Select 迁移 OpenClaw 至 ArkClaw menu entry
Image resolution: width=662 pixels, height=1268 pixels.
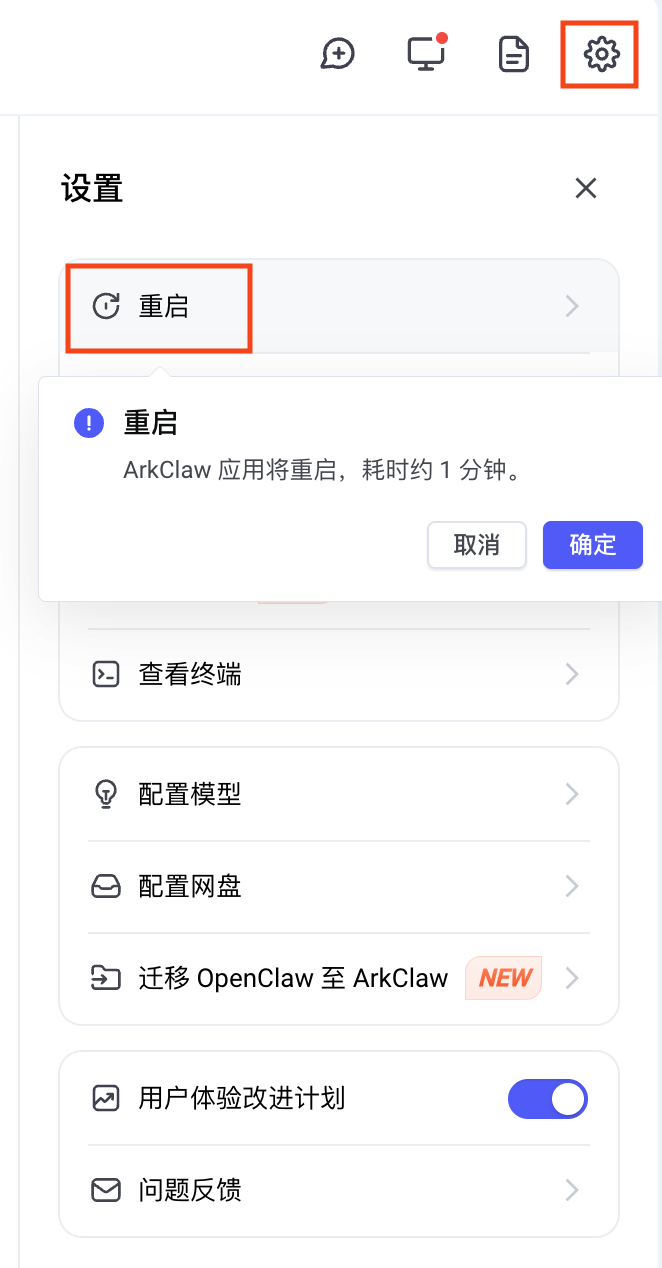click(x=293, y=978)
